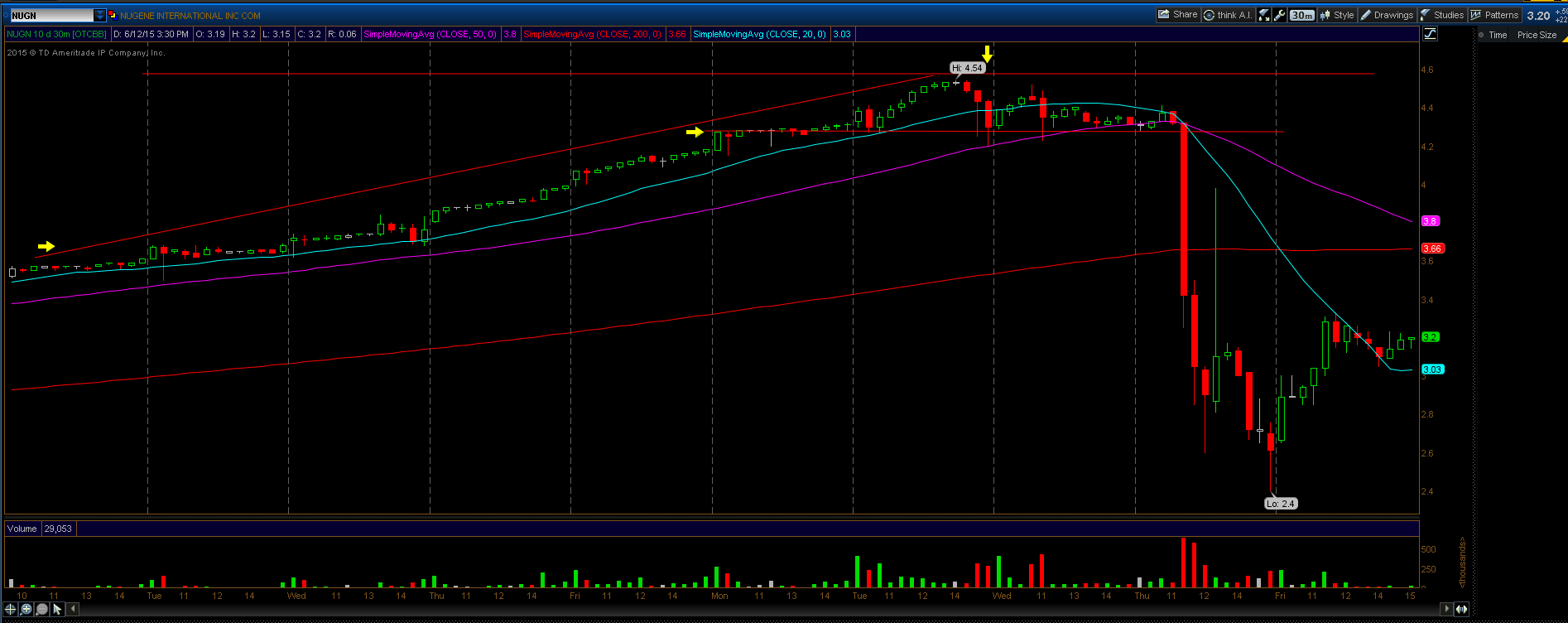Click the scroll-left arrow at chart bottom
Image resolution: width=1568 pixels, height=623 pixels.
[73, 609]
